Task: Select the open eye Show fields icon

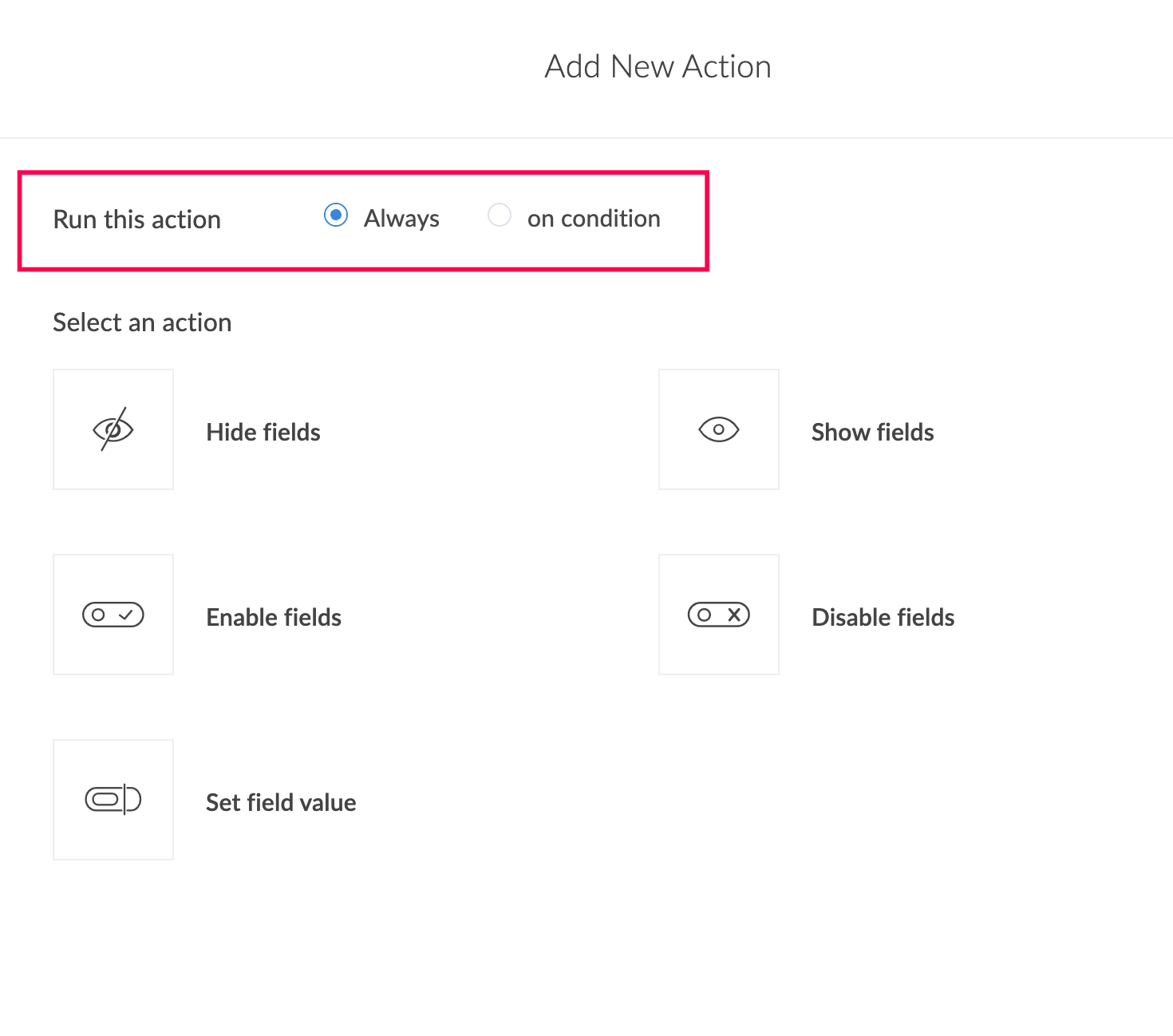Action: coord(719,429)
